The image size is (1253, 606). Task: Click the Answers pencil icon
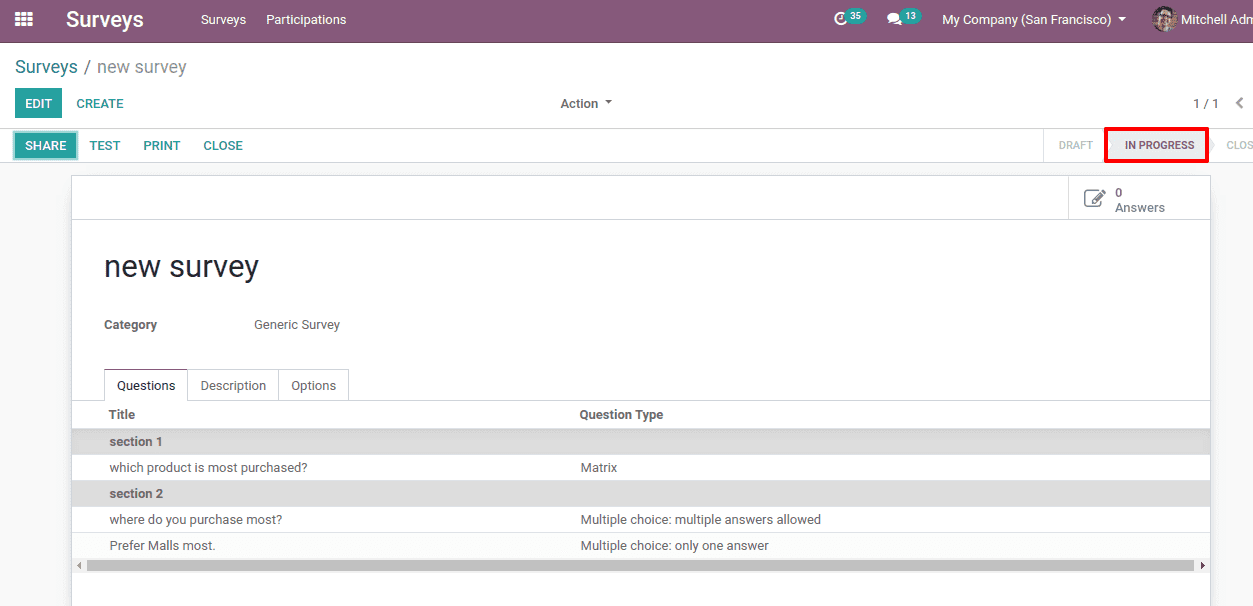1095,198
